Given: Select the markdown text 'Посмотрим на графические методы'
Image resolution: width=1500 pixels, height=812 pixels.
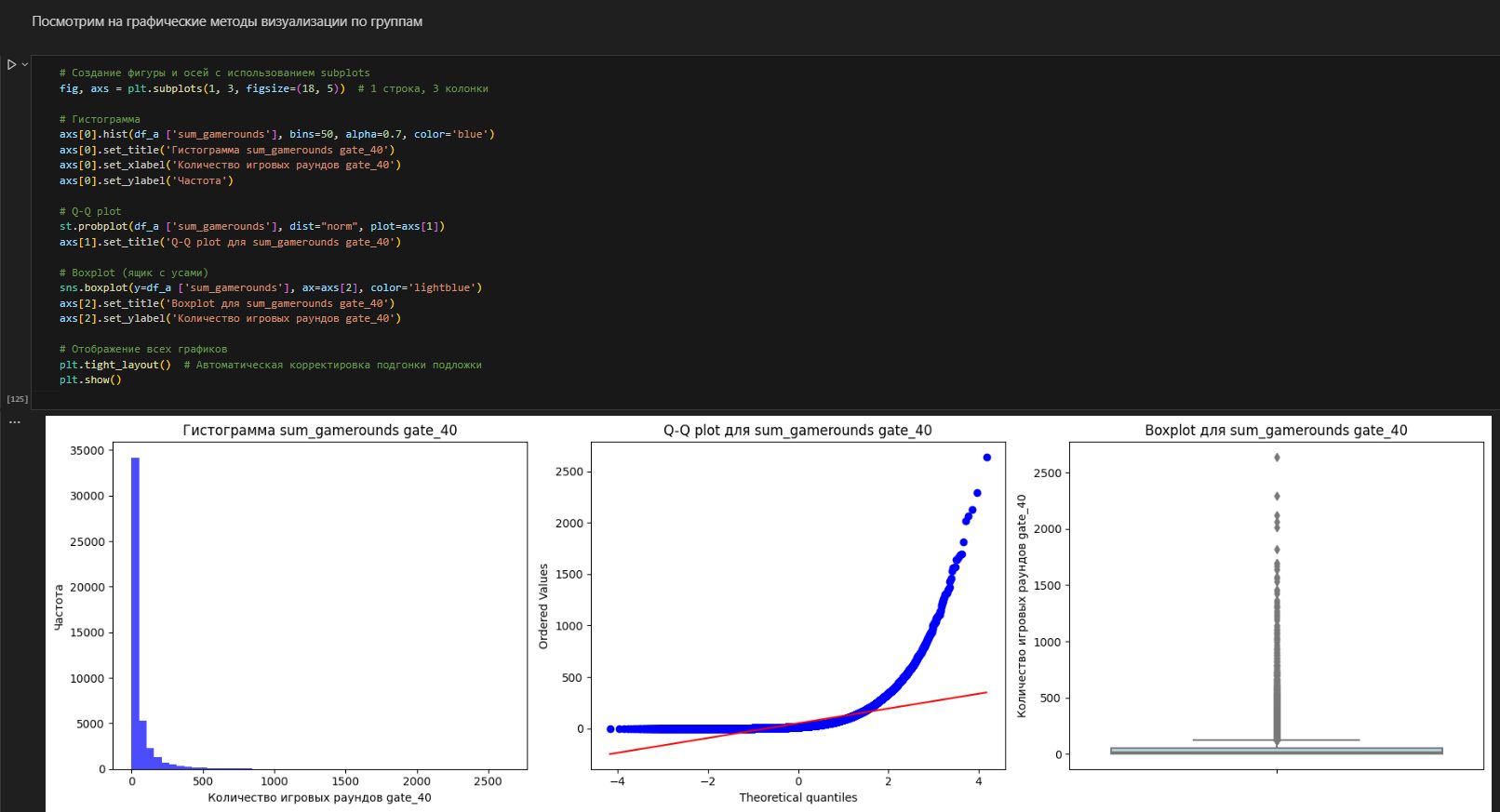Looking at the screenshot, I should pos(135,21).
